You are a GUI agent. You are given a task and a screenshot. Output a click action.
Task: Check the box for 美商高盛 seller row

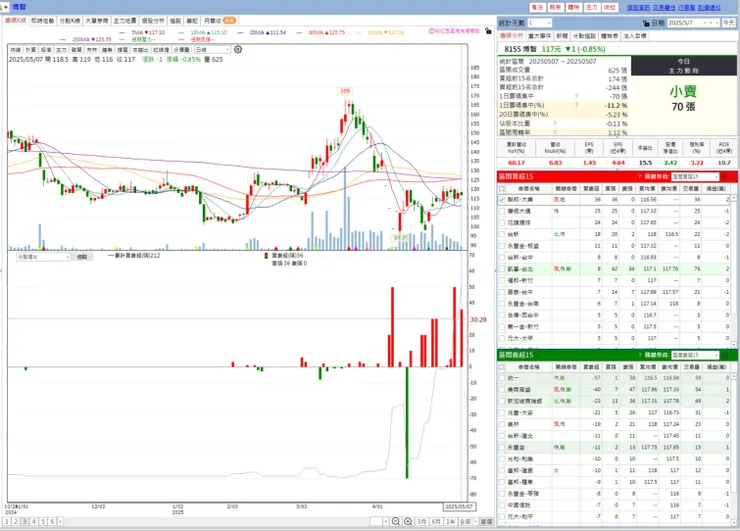coord(502,390)
